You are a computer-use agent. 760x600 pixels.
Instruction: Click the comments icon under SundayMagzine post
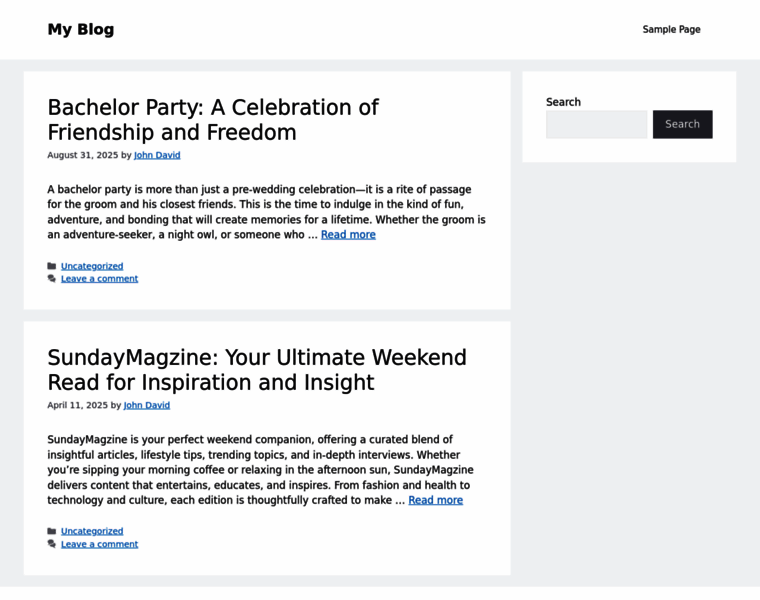click(52, 544)
